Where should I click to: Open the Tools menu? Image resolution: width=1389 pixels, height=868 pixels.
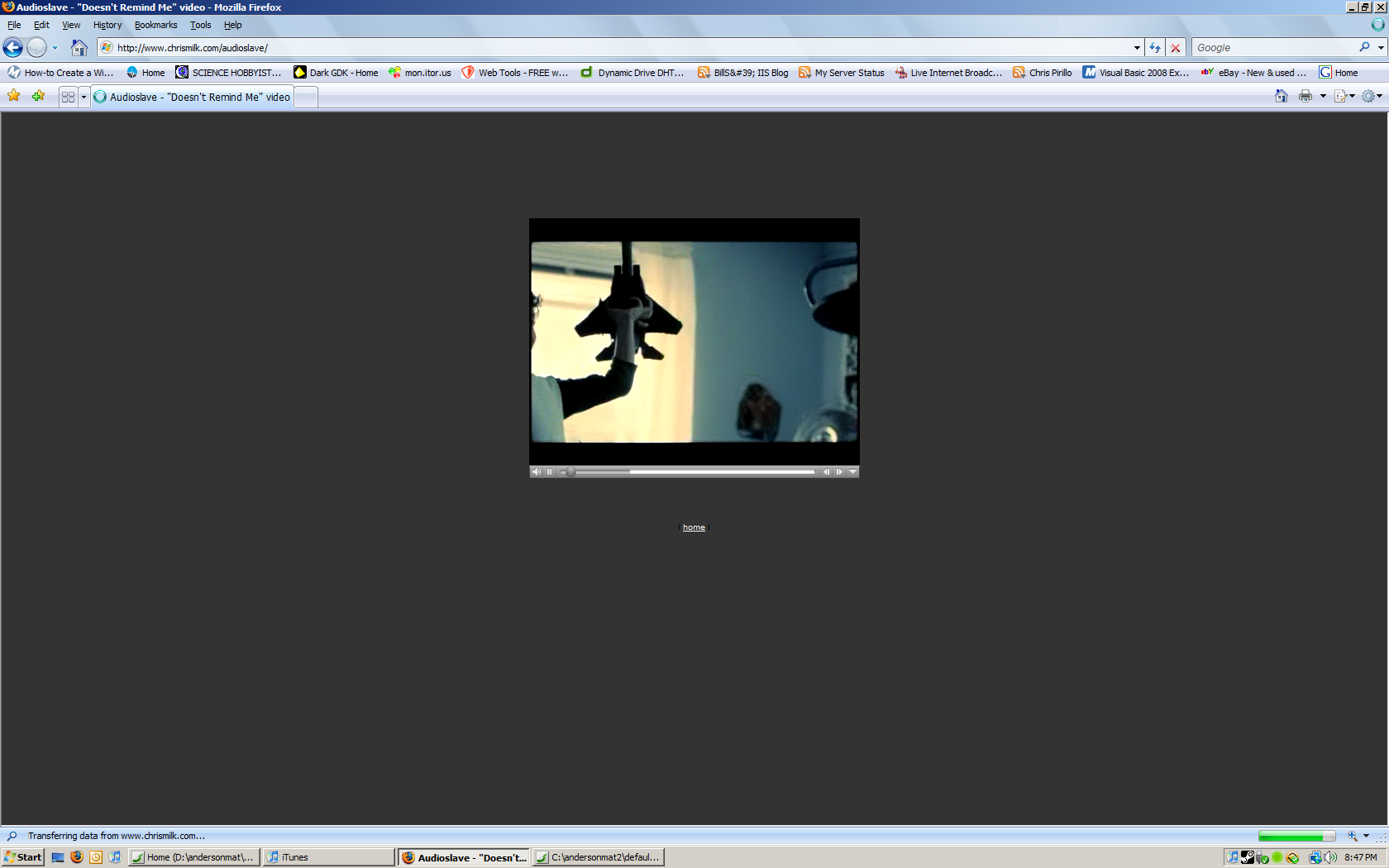pos(201,25)
